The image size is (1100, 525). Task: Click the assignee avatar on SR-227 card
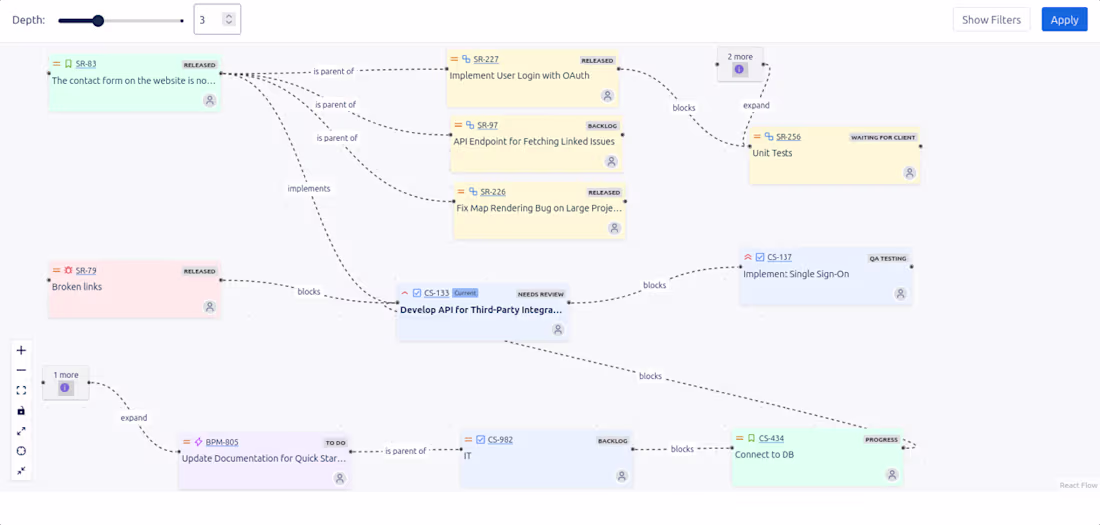coord(608,95)
